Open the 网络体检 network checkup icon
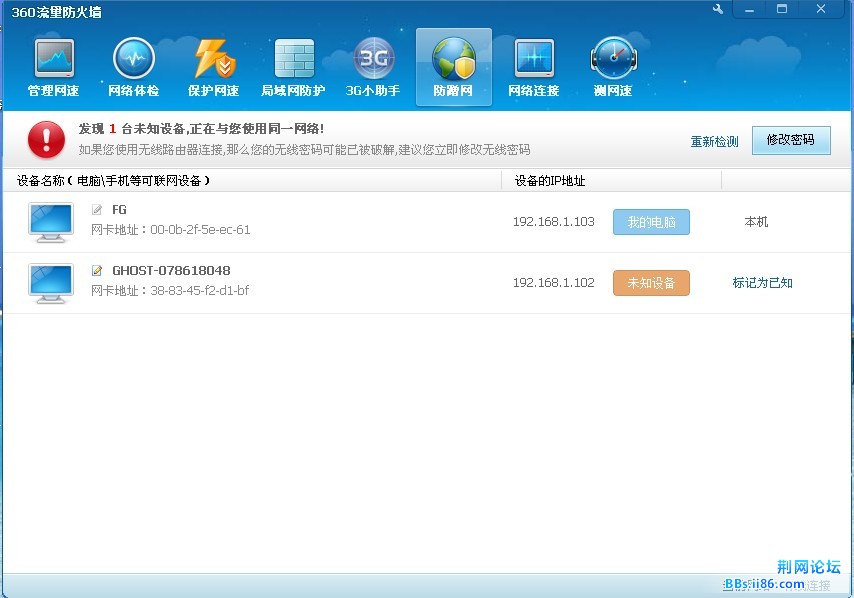The height and width of the screenshot is (598, 854). click(x=133, y=68)
